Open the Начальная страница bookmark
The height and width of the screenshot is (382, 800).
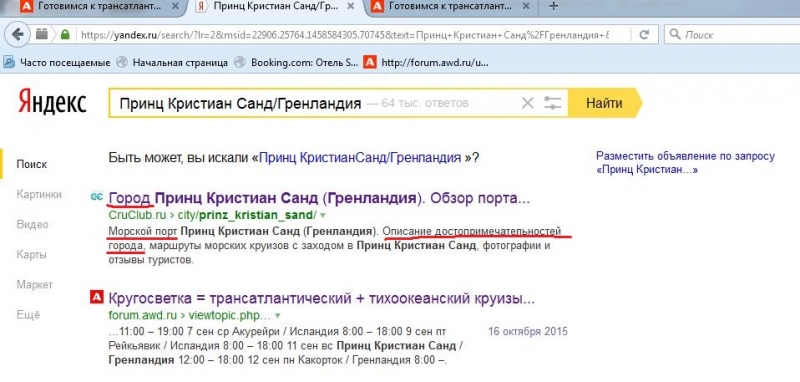coord(172,63)
